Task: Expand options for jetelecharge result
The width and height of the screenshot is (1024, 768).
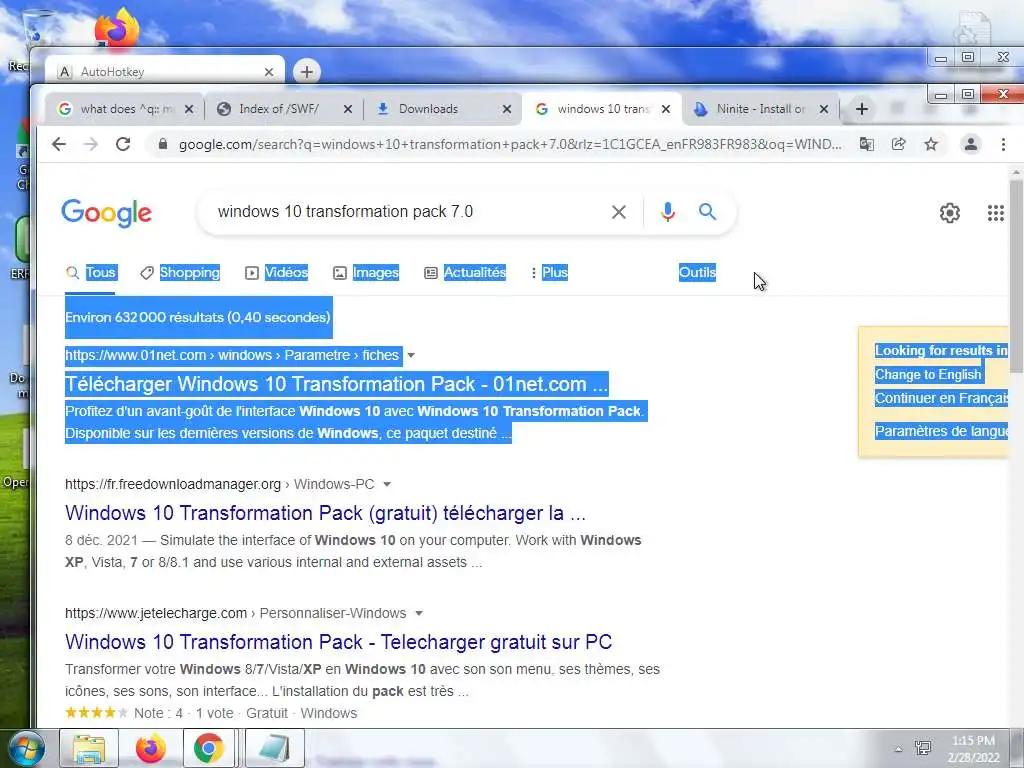Action: (419, 613)
